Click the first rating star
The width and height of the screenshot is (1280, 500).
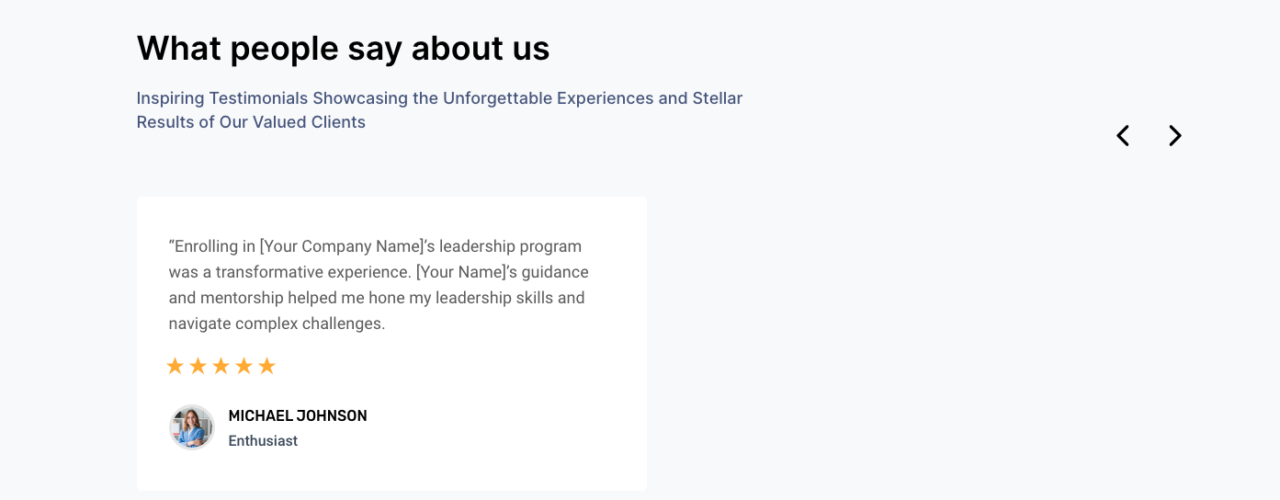[175, 366]
